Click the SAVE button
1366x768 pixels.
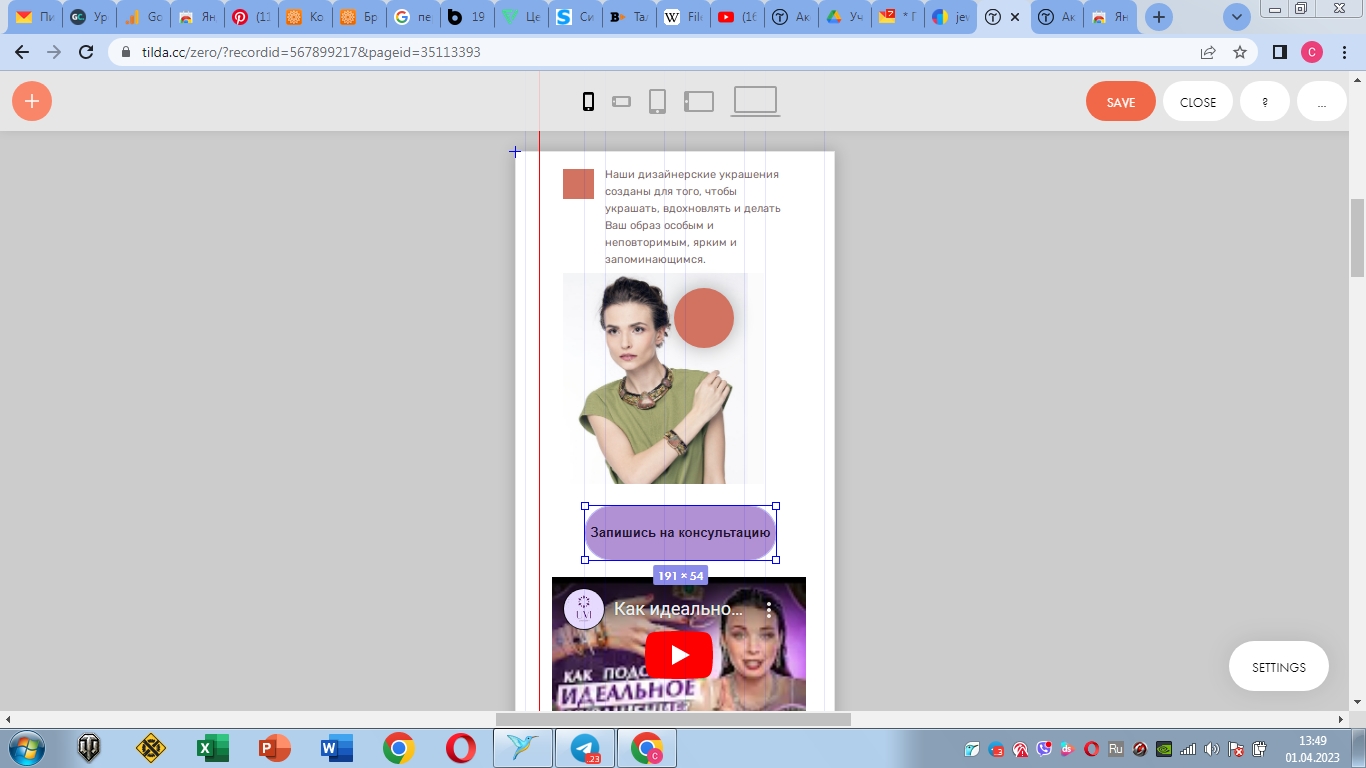click(1121, 102)
